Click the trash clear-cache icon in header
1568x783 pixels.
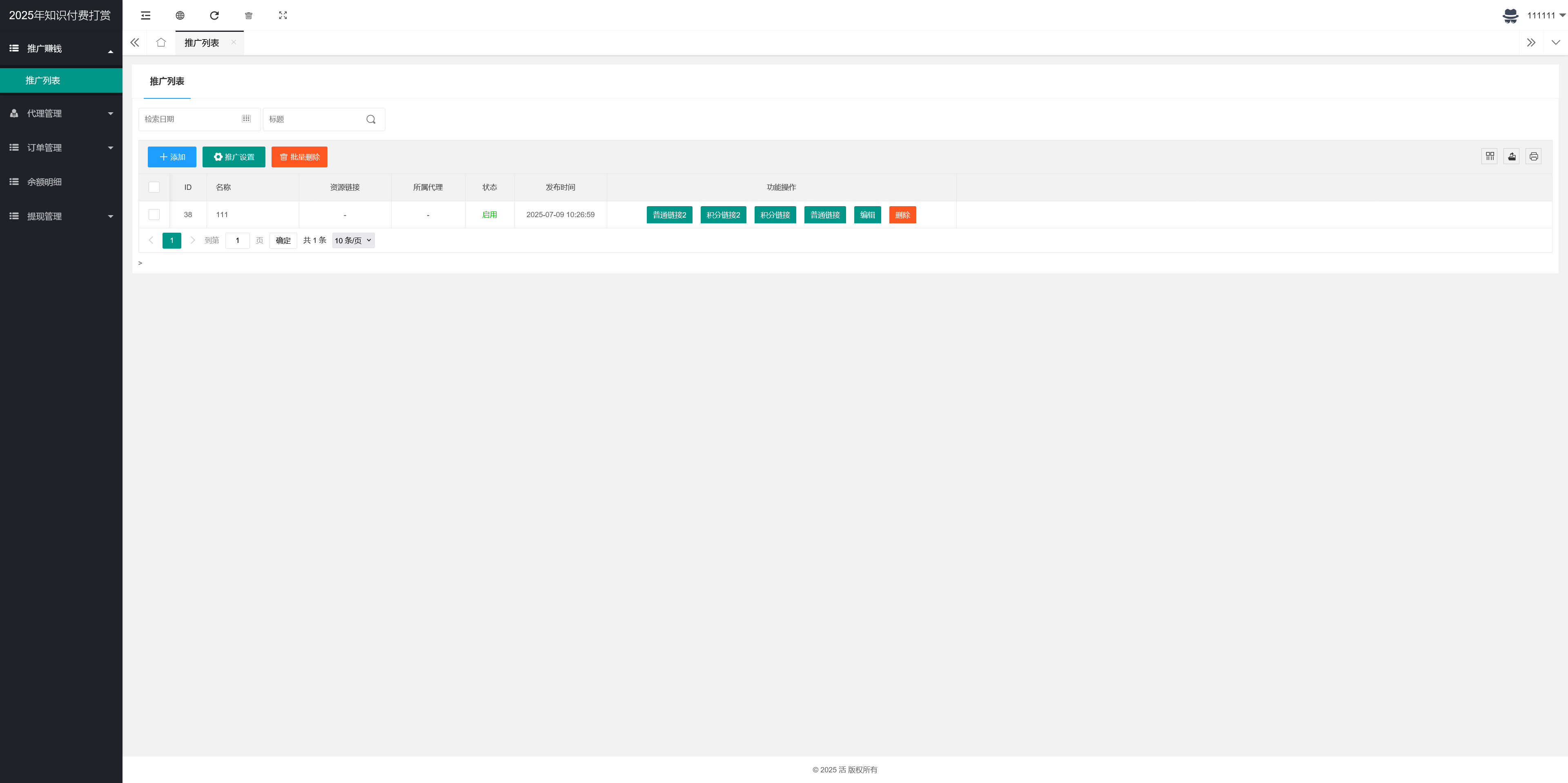248,15
